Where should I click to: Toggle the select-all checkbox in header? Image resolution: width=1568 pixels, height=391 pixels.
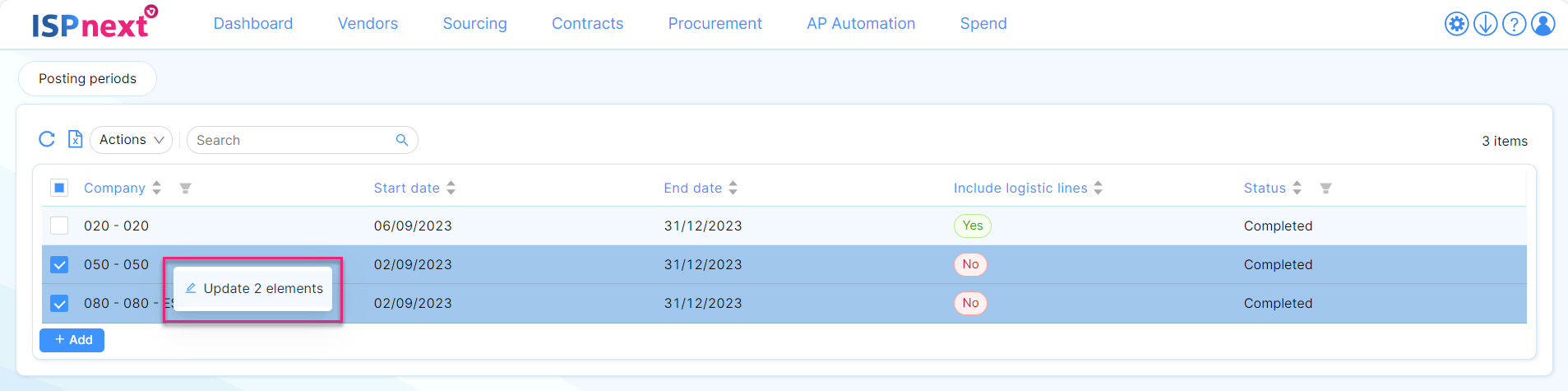(59, 188)
